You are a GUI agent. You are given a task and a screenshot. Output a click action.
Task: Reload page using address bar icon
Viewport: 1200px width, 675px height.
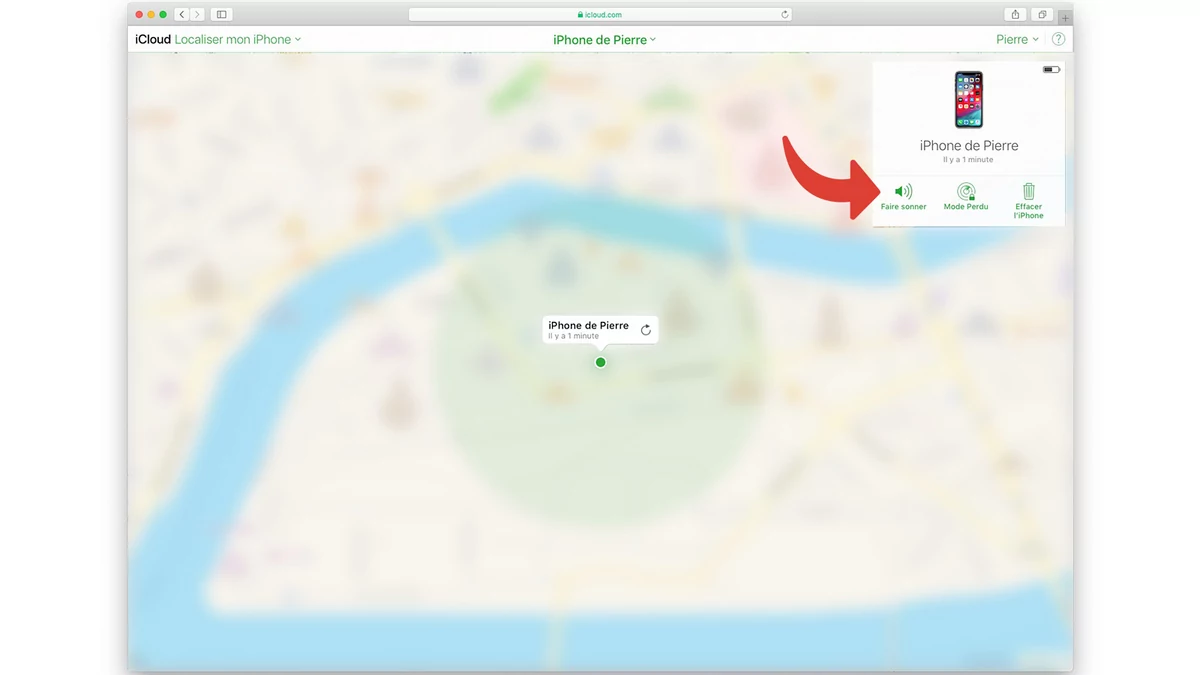(x=785, y=14)
